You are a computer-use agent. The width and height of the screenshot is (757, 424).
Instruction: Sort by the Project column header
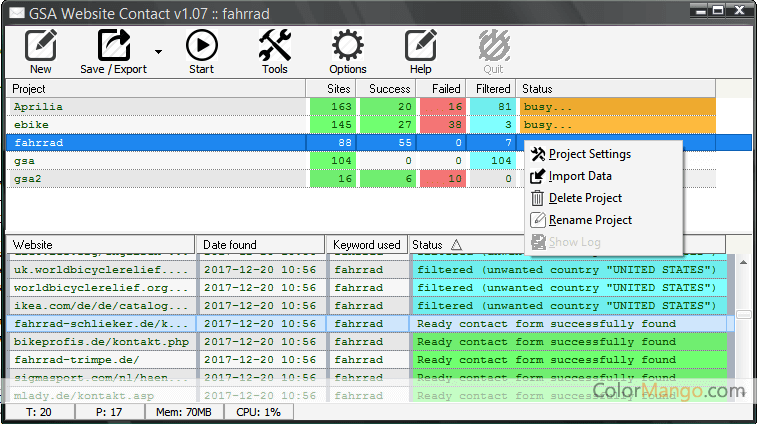coord(155,89)
